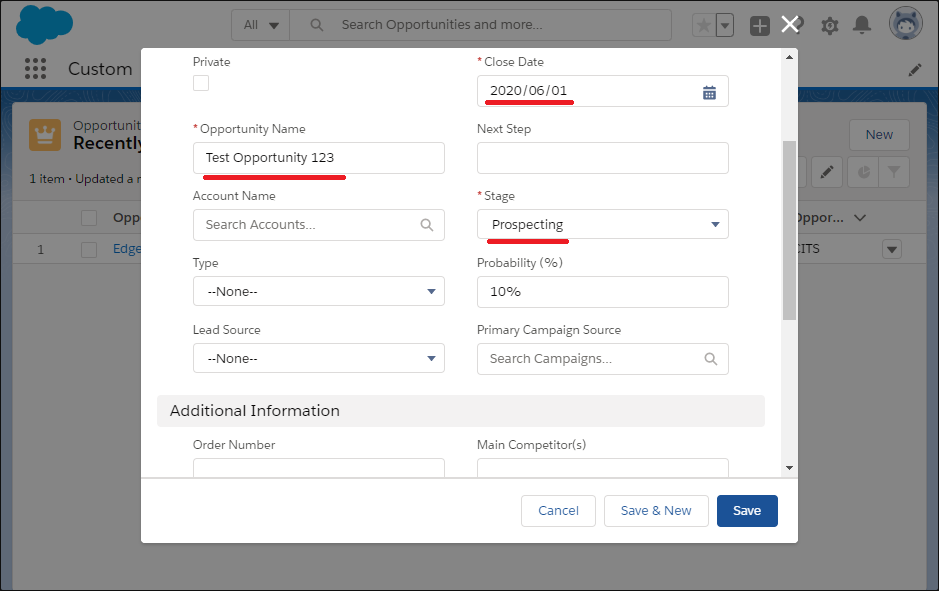
Task: Toggle the Private checkbox
Action: (x=201, y=83)
